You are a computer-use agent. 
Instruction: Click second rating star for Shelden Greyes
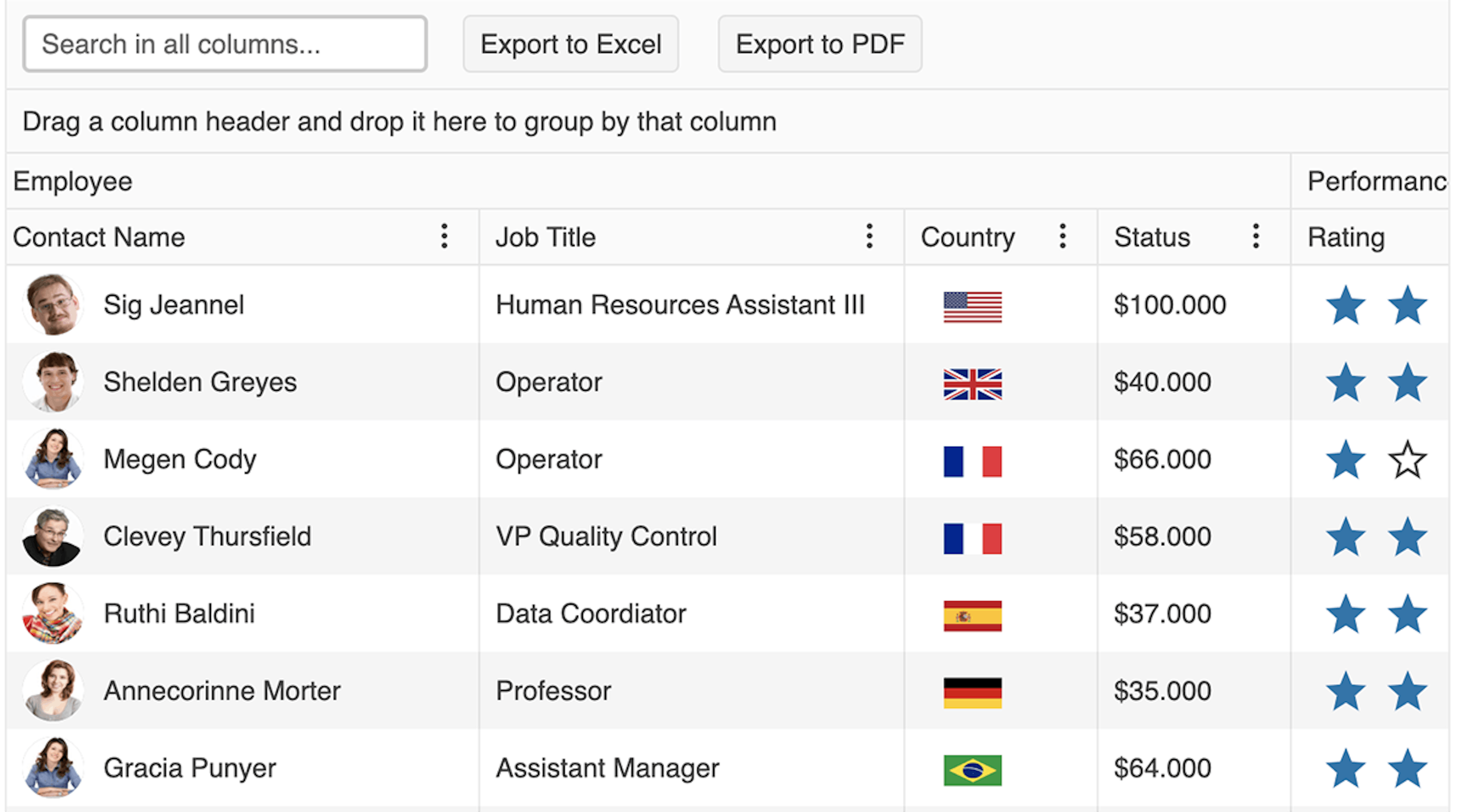click(1407, 383)
